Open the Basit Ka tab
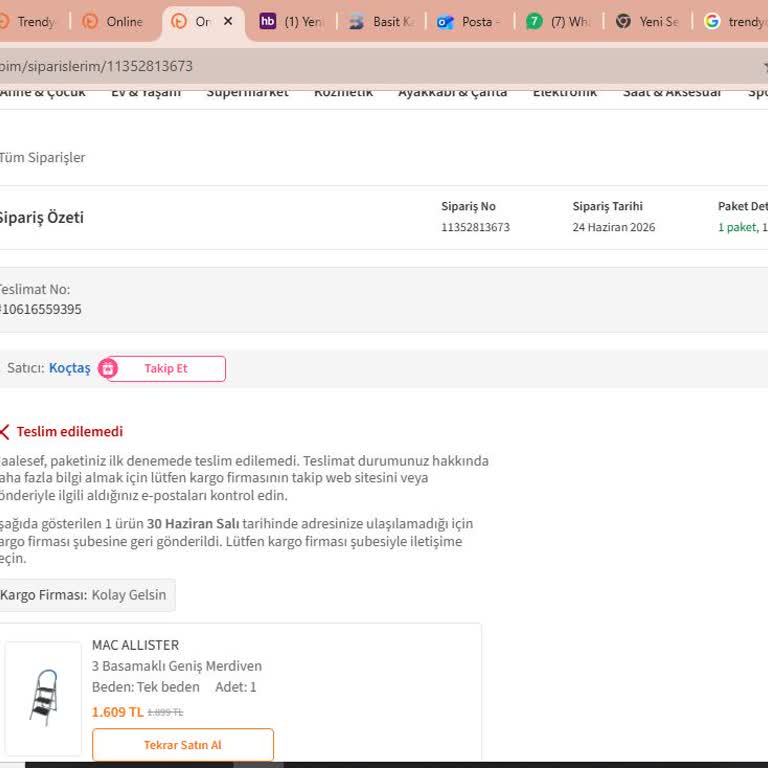Viewport: 768px width, 768px height. [x=382, y=22]
